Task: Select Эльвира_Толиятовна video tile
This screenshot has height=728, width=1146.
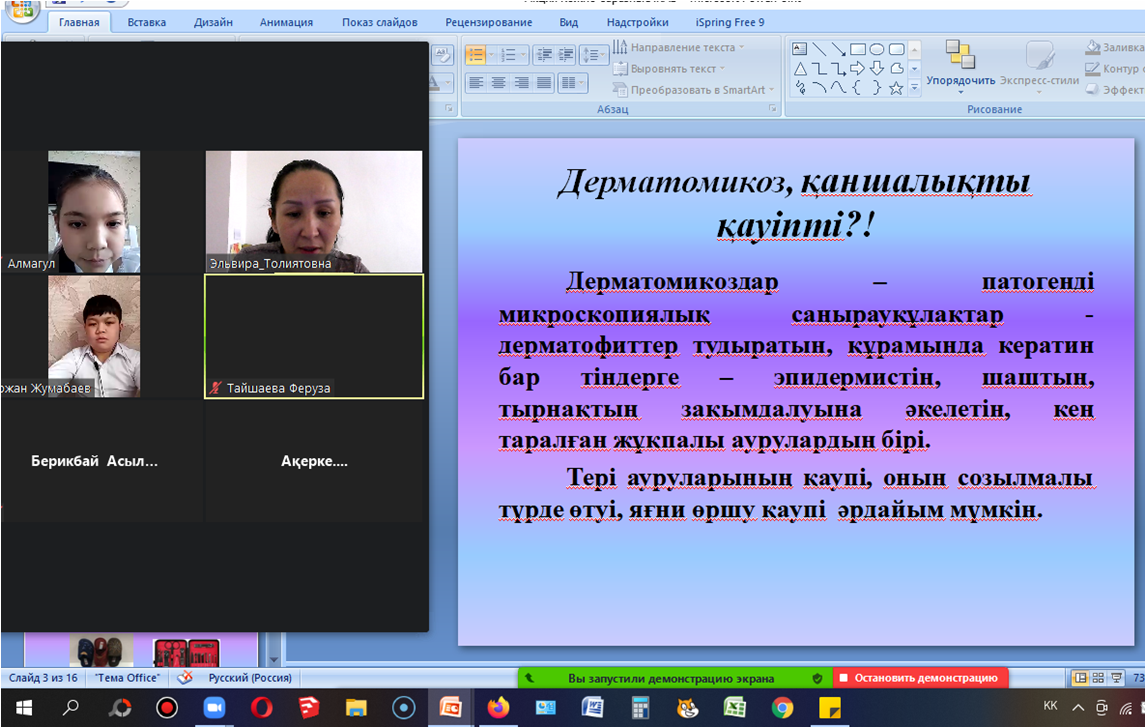Action: point(314,212)
